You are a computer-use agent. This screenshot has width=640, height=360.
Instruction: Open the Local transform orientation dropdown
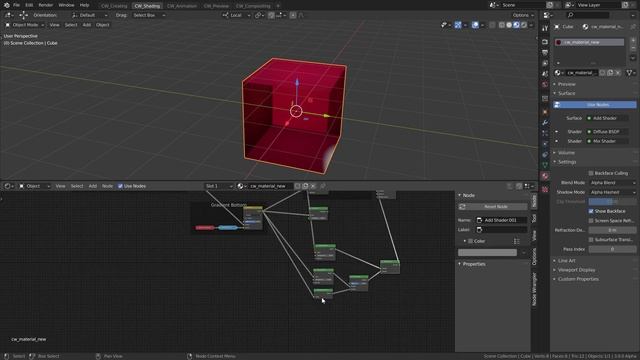[236, 15]
